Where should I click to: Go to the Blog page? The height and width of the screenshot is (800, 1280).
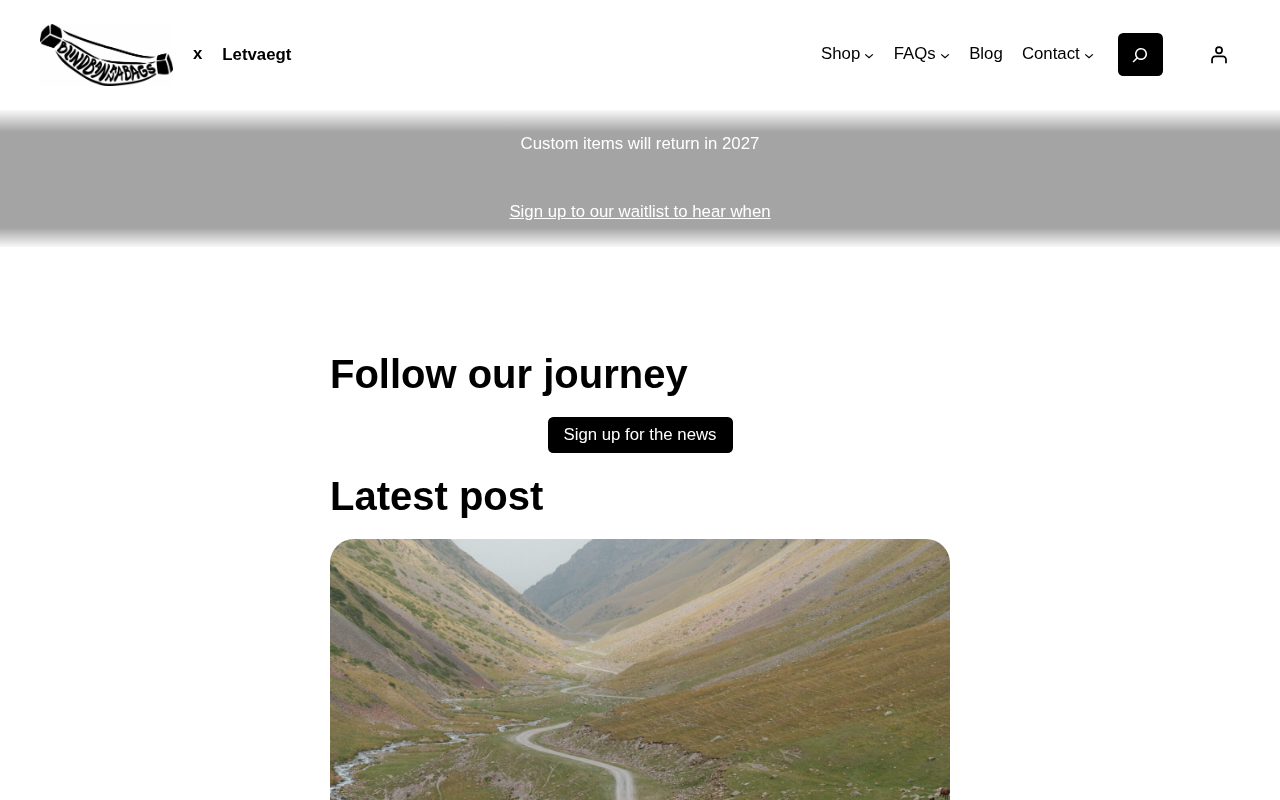point(986,54)
